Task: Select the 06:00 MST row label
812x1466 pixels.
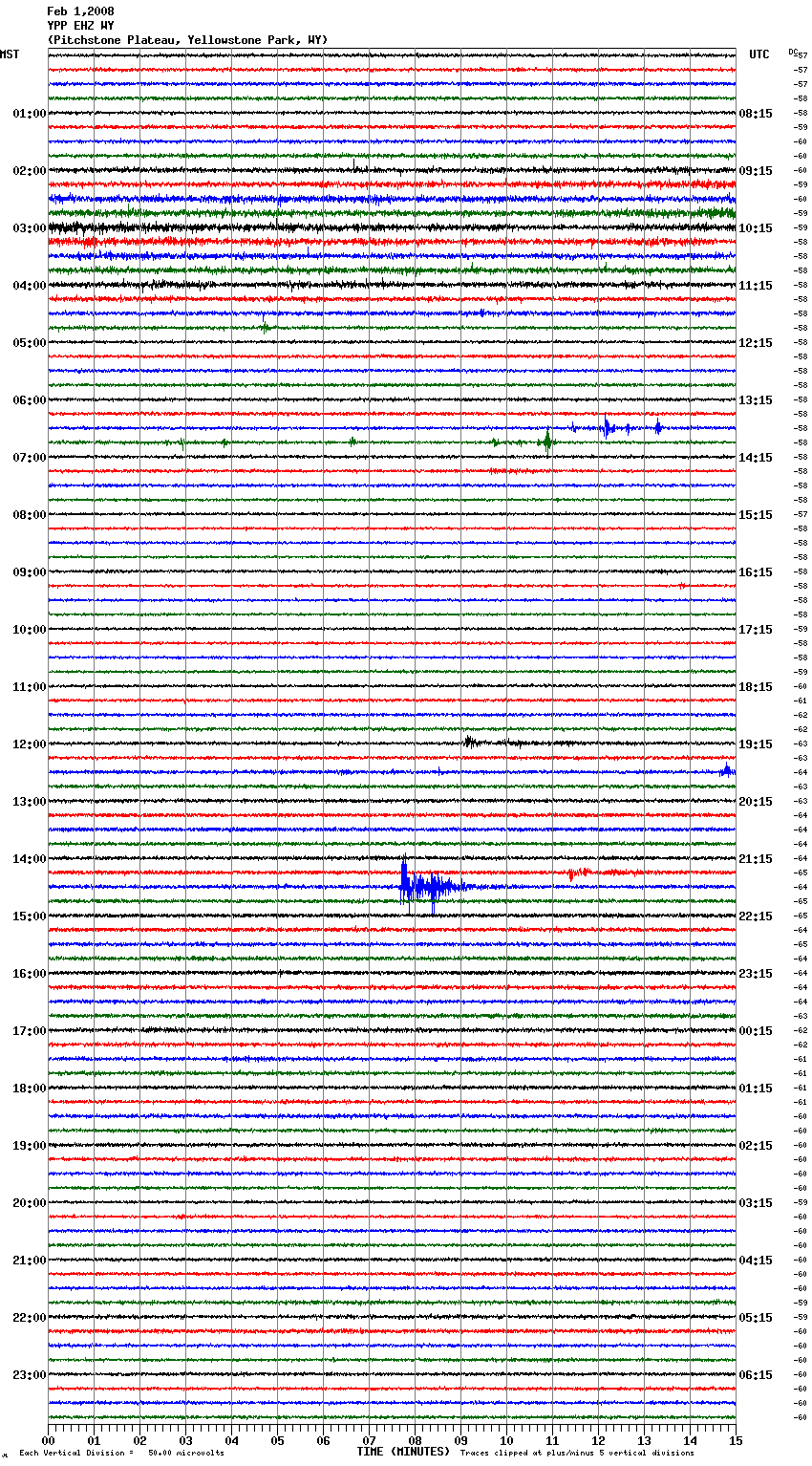Action: pos(30,400)
